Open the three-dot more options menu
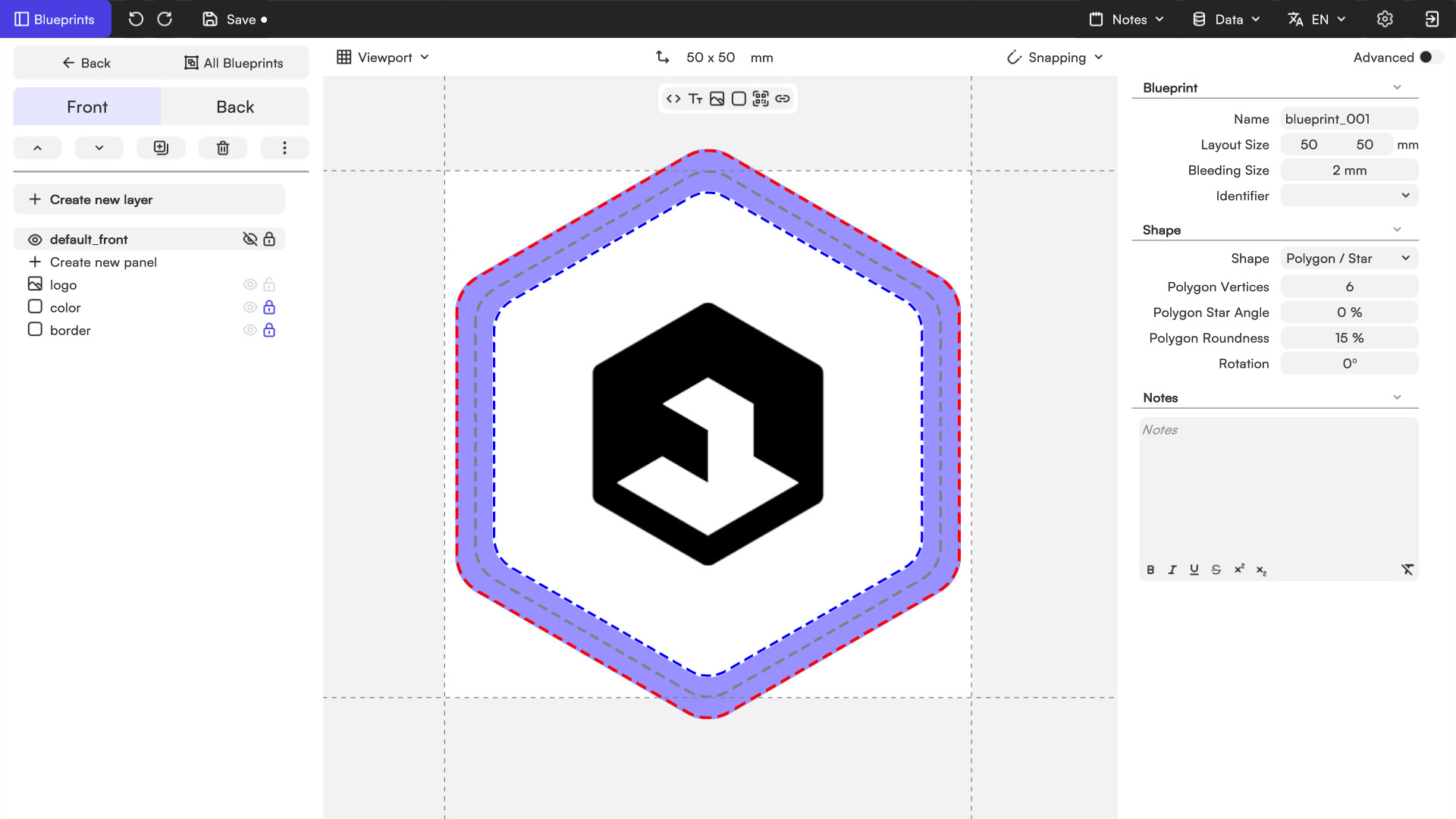This screenshot has height=819, width=1456. (x=284, y=148)
